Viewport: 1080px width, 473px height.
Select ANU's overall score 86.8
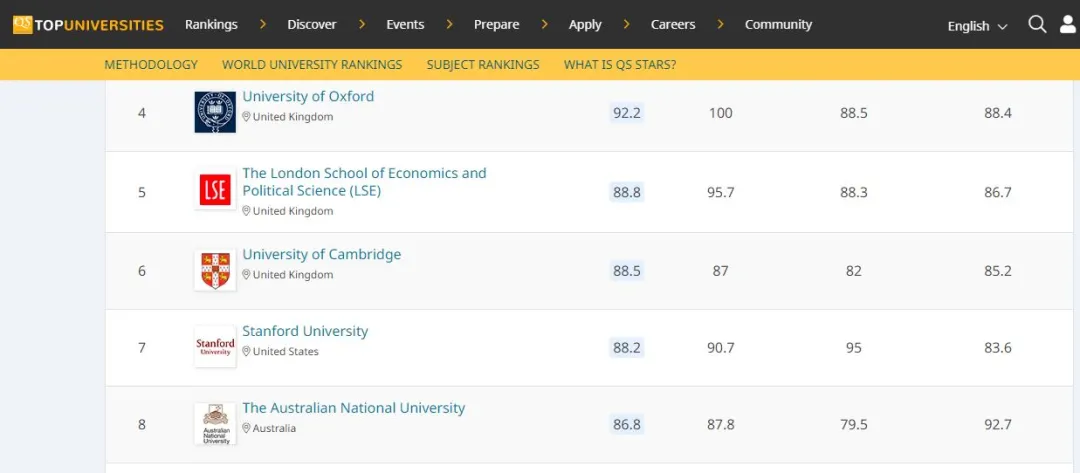click(627, 425)
